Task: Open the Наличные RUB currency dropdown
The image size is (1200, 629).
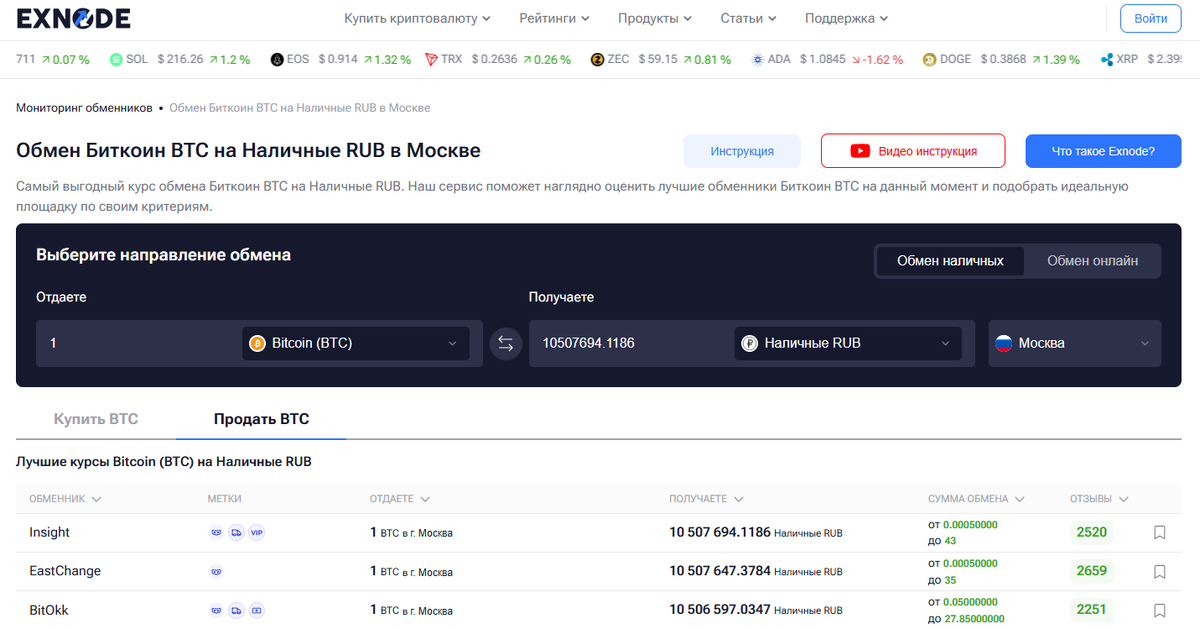Action: [x=846, y=343]
